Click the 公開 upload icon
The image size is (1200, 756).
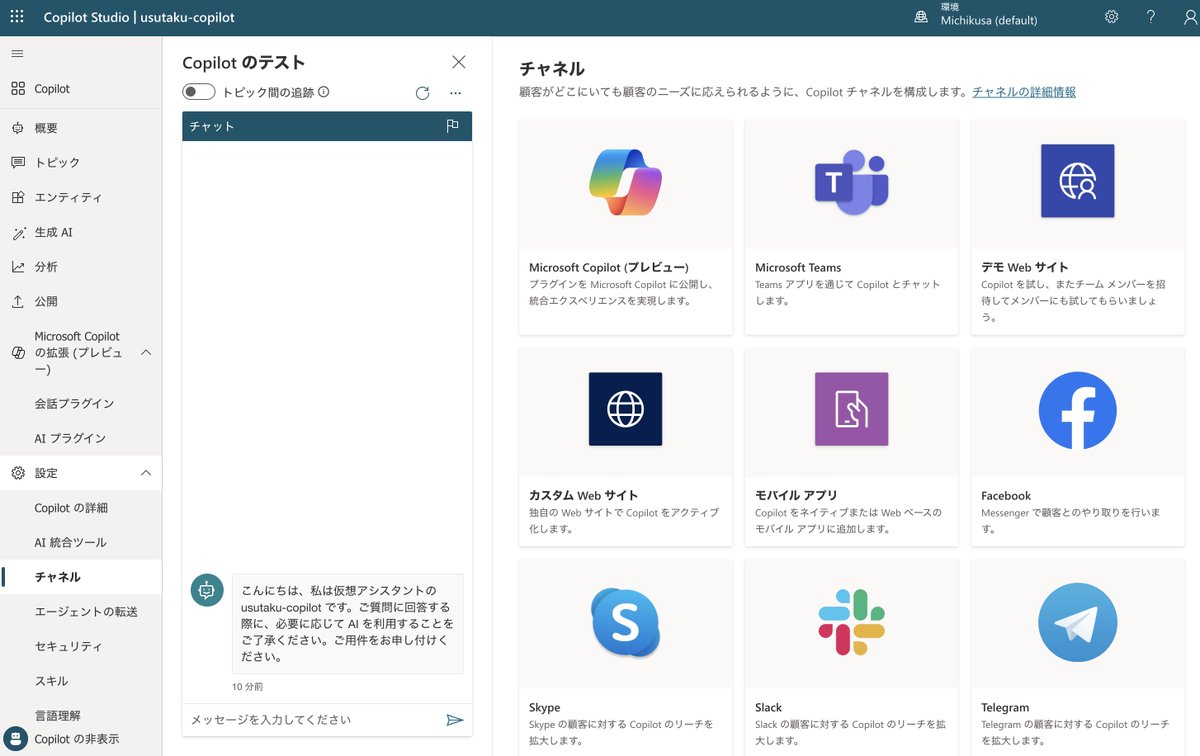coord(18,301)
